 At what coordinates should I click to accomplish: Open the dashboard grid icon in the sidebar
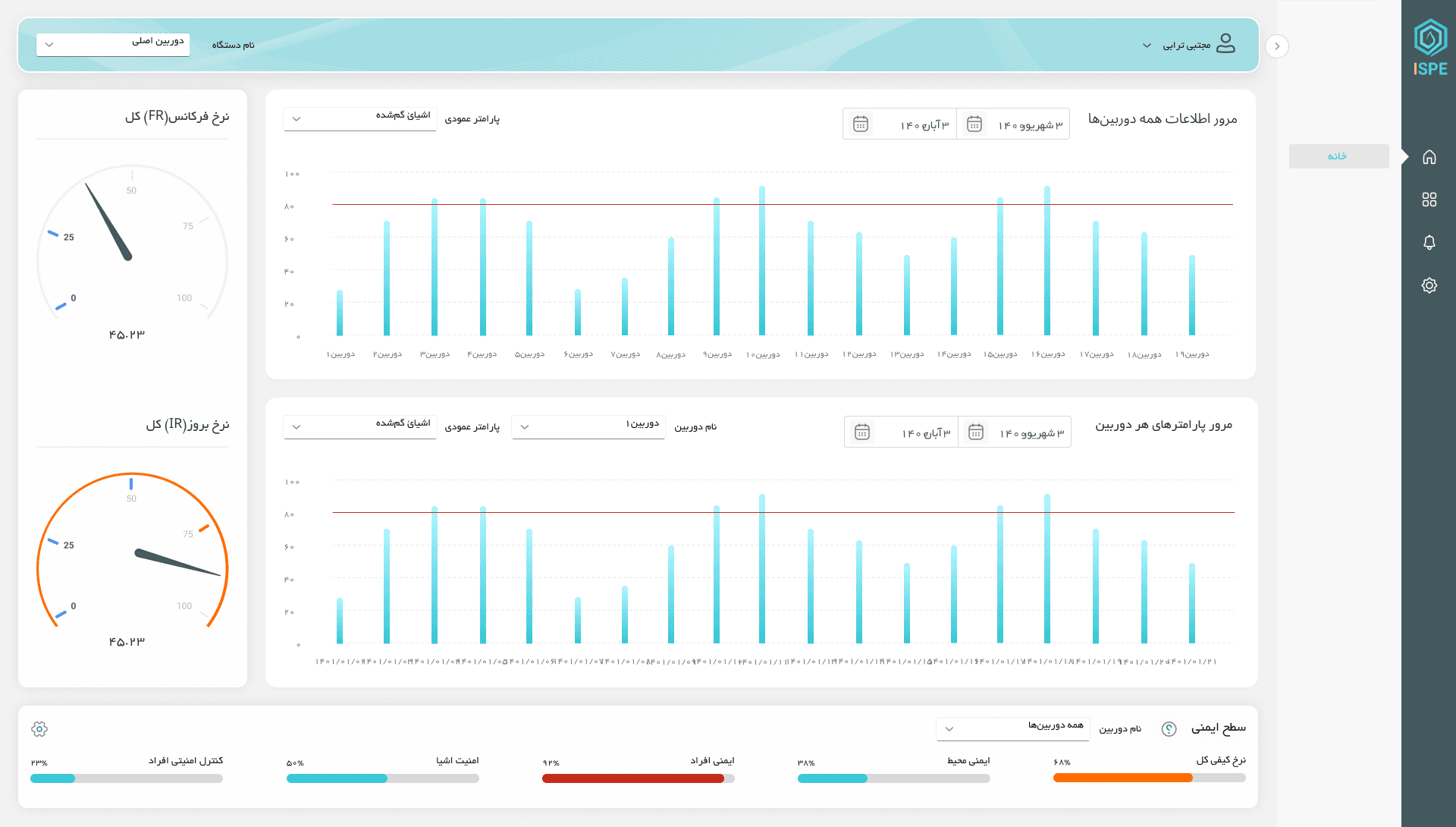pos(1429,200)
